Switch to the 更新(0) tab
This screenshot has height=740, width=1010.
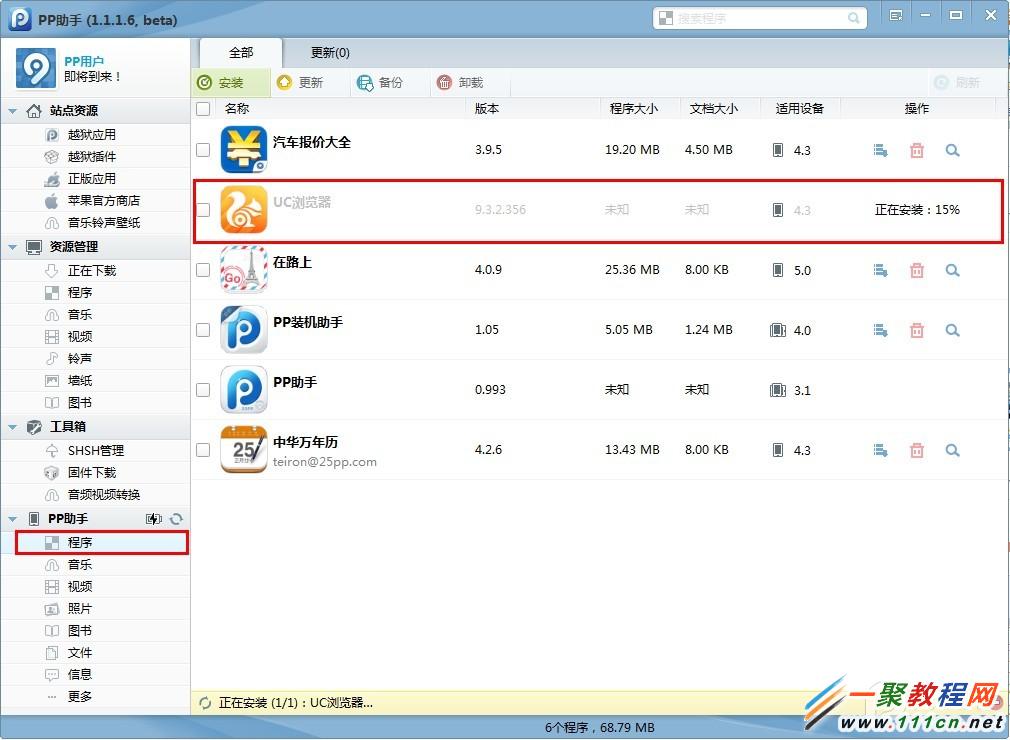click(x=329, y=53)
